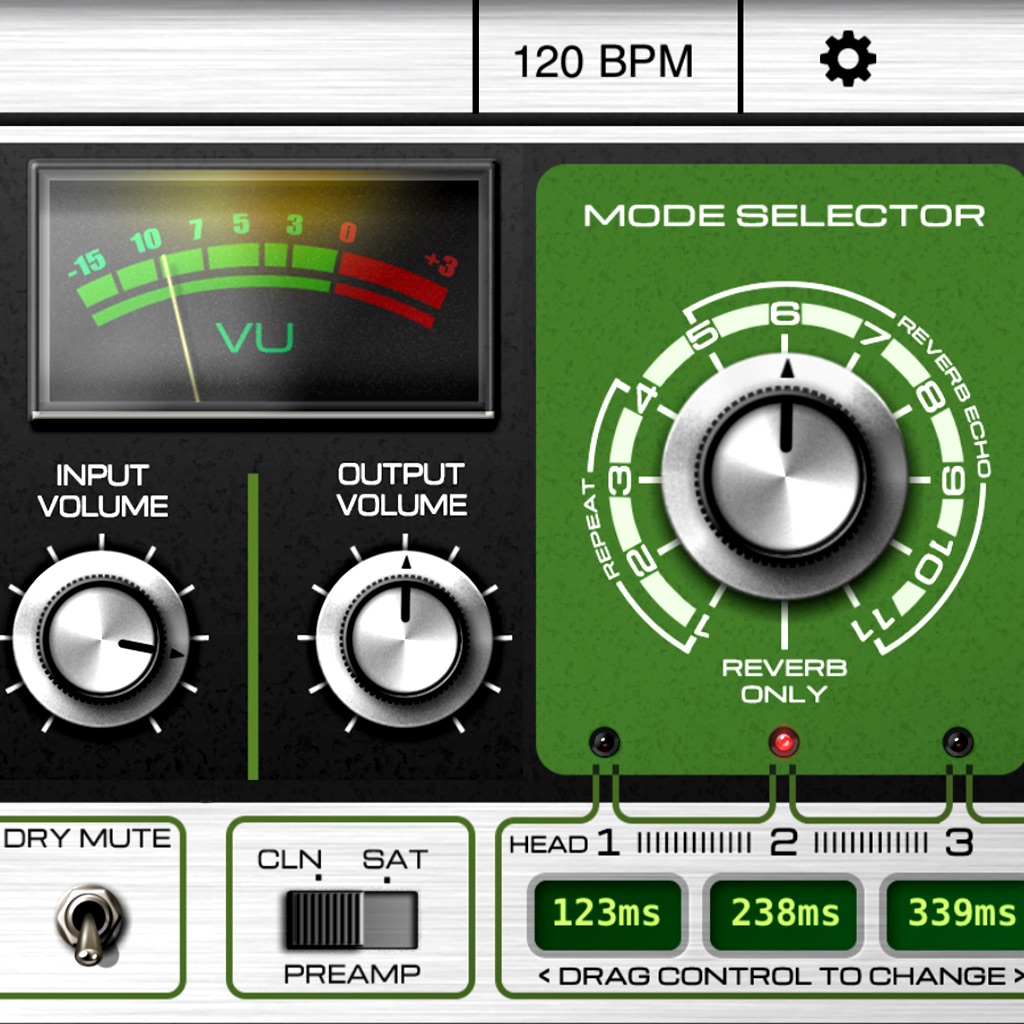Viewport: 1024px width, 1024px height.
Task: Click the 120 BPM tempo display
Action: pyautogui.click(x=603, y=62)
